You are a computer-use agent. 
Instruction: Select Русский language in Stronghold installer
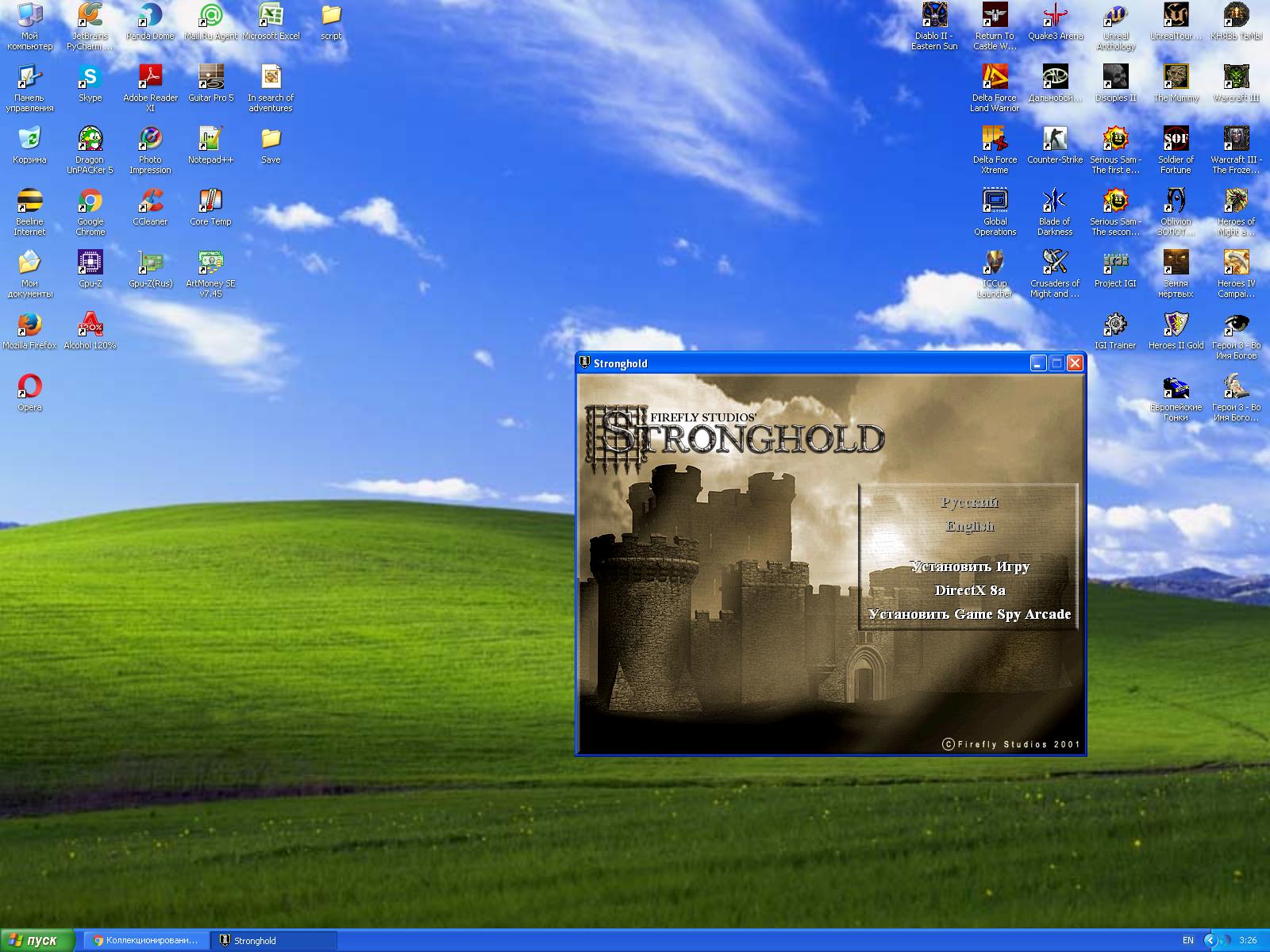969,503
